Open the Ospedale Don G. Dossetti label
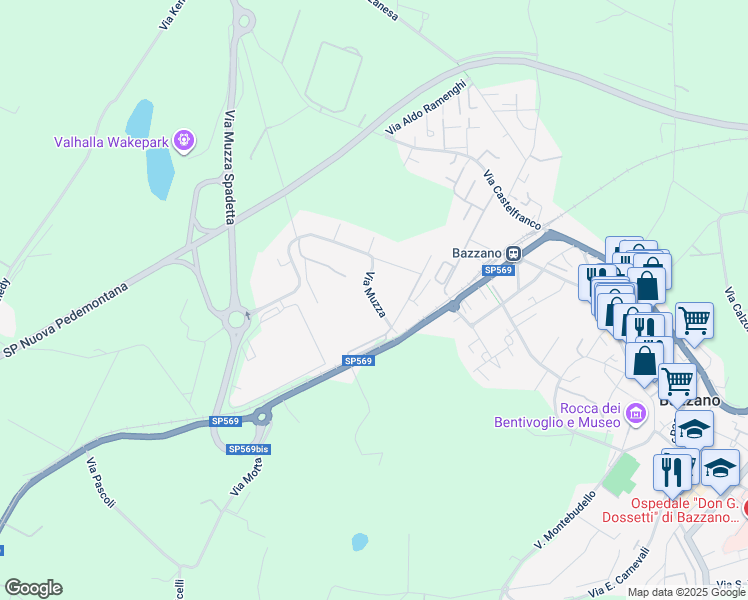 (671, 510)
